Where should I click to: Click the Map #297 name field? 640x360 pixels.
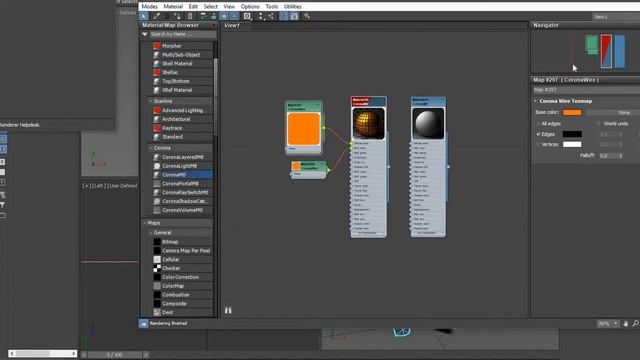586,90
